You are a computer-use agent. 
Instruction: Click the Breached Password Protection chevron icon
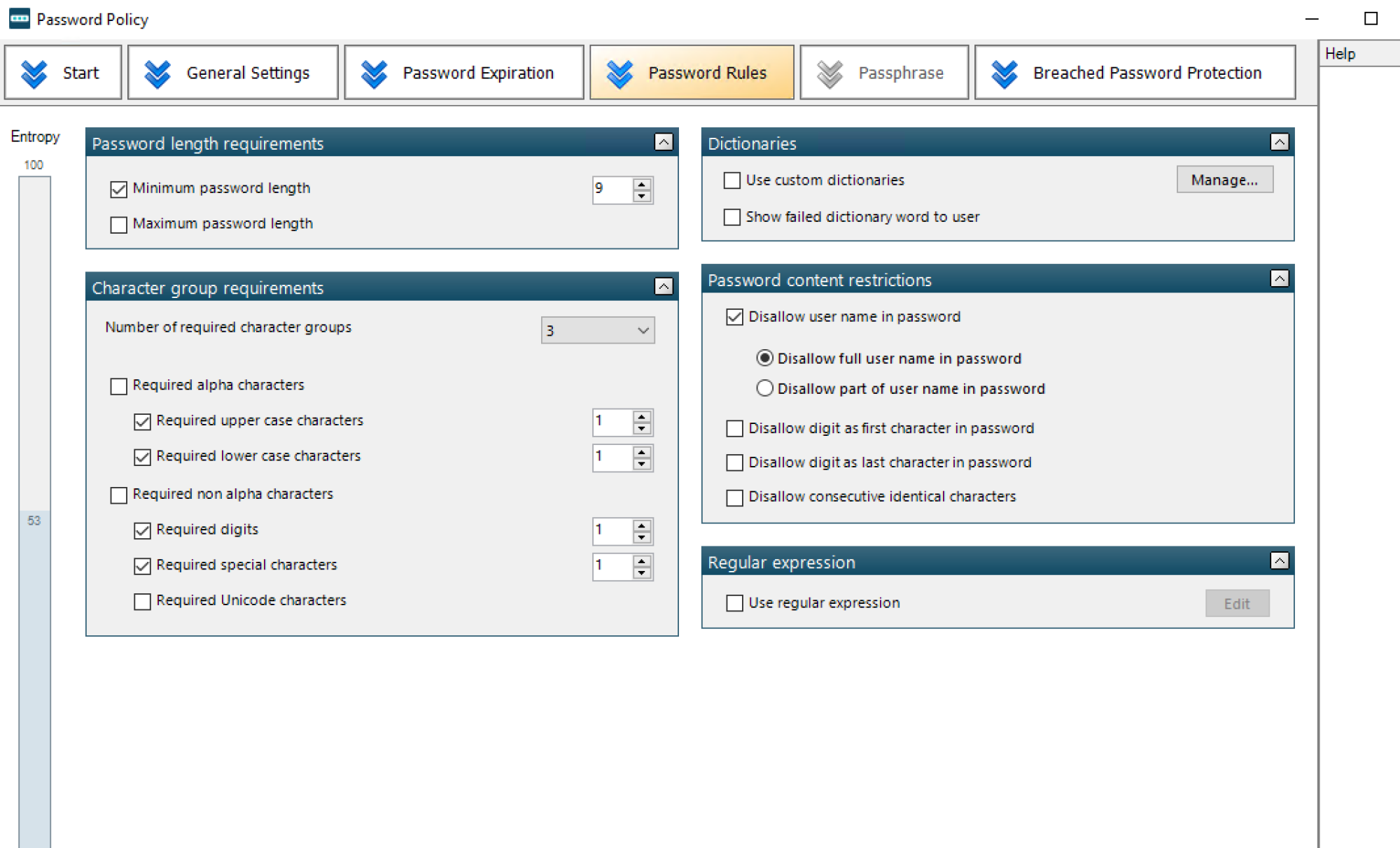pos(1004,73)
